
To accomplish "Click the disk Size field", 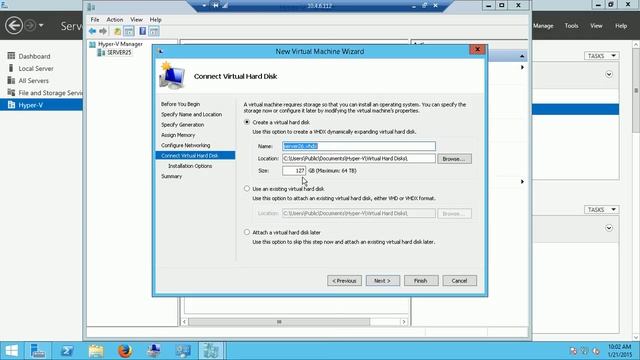I will (293, 171).
